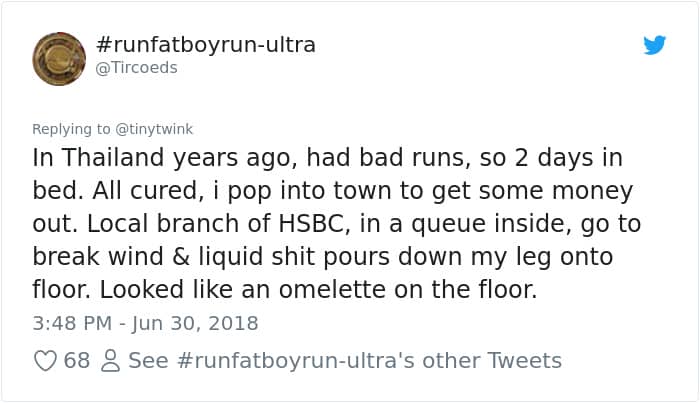Image resolution: width=700 pixels, height=403 pixels.
Task: Open the @tinytwink mention link
Action: tap(154, 129)
